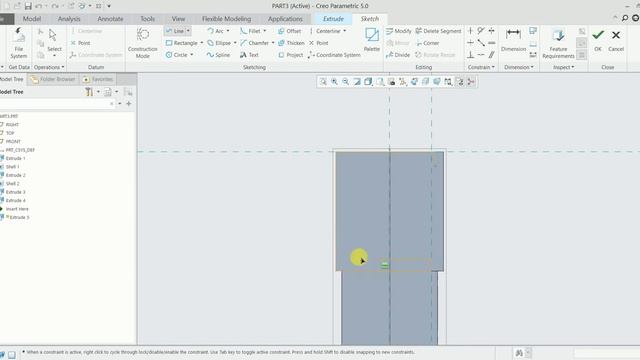Viewport: 640px width, 360px height.
Task: Zoom out using graphics toolbar
Action: pos(346,82)
